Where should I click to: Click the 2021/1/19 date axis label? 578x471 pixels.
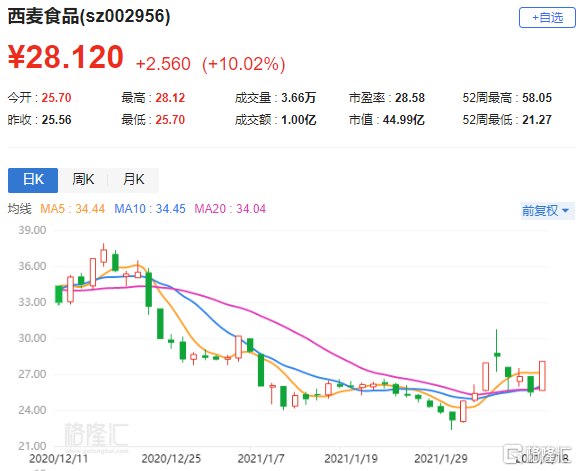(x=351, y=459)
